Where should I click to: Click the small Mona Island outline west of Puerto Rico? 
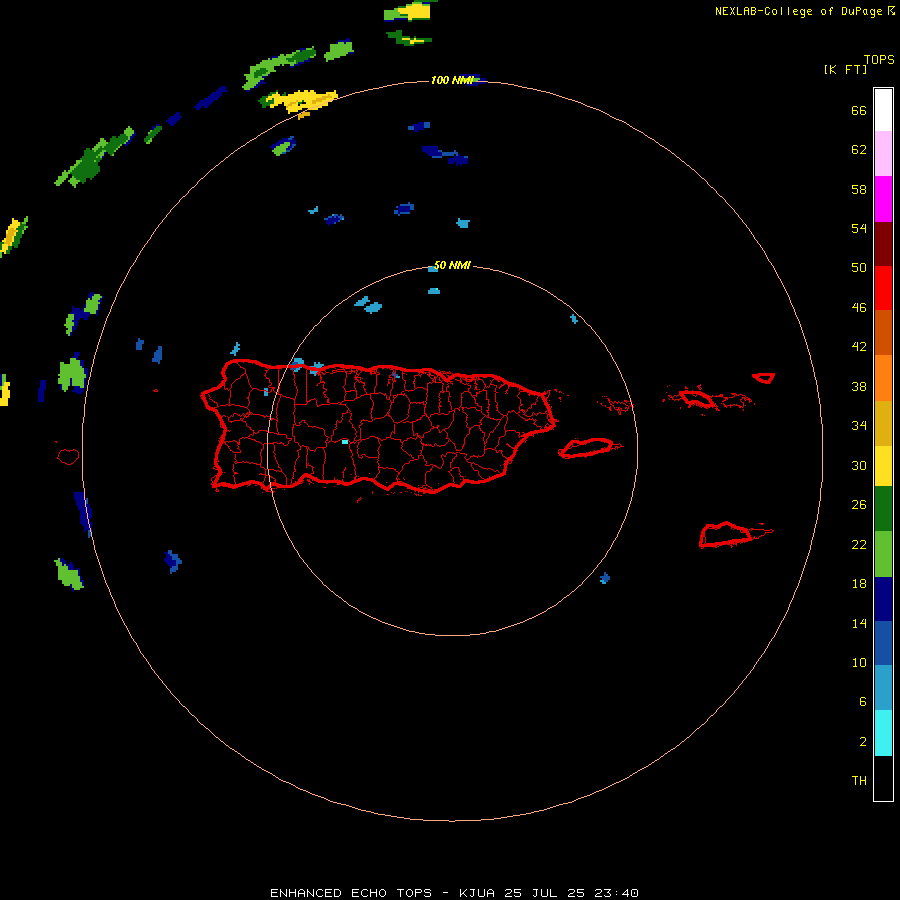tap(68, 456)
